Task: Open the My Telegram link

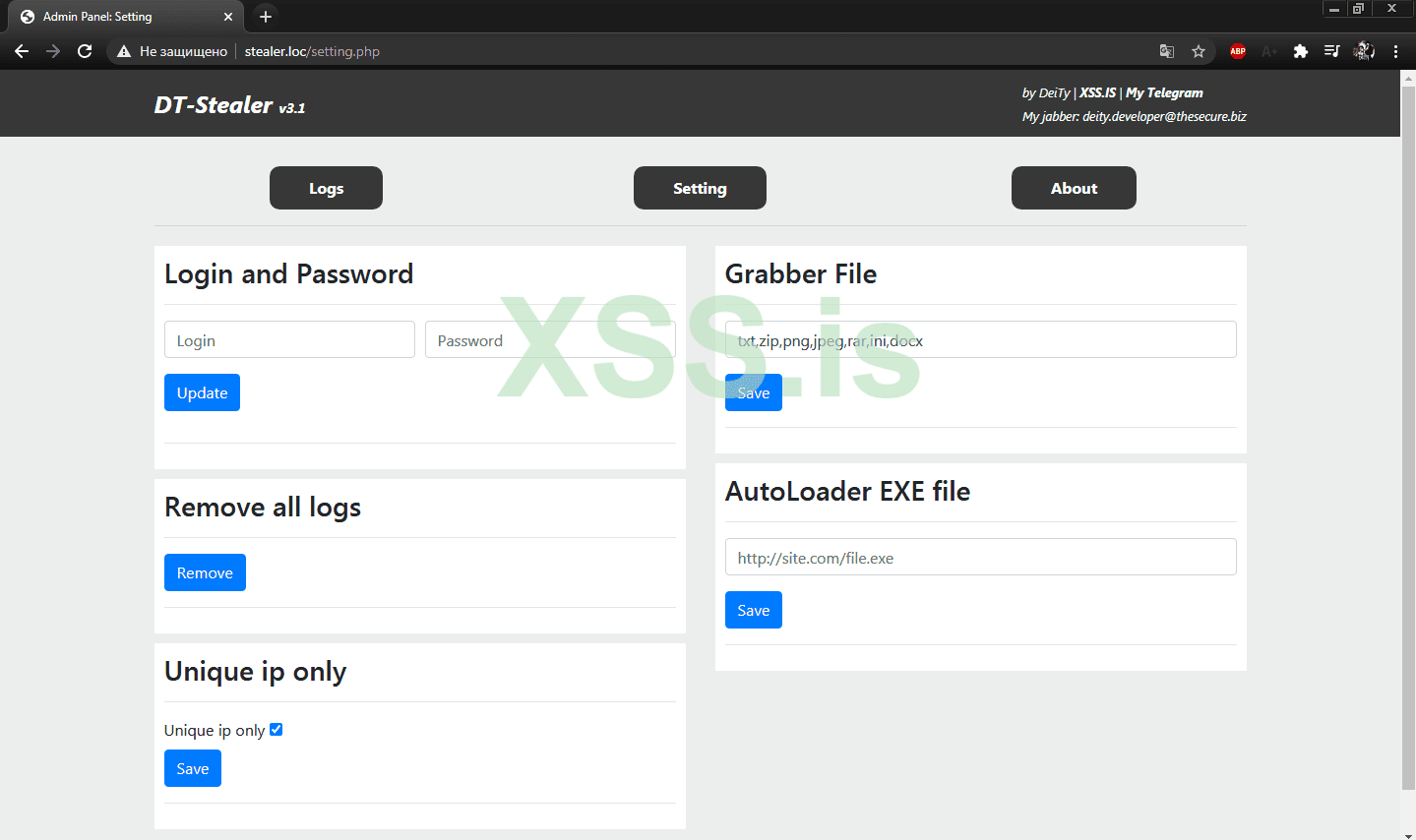Action: pyautogui.click(x=1164, y=92)
